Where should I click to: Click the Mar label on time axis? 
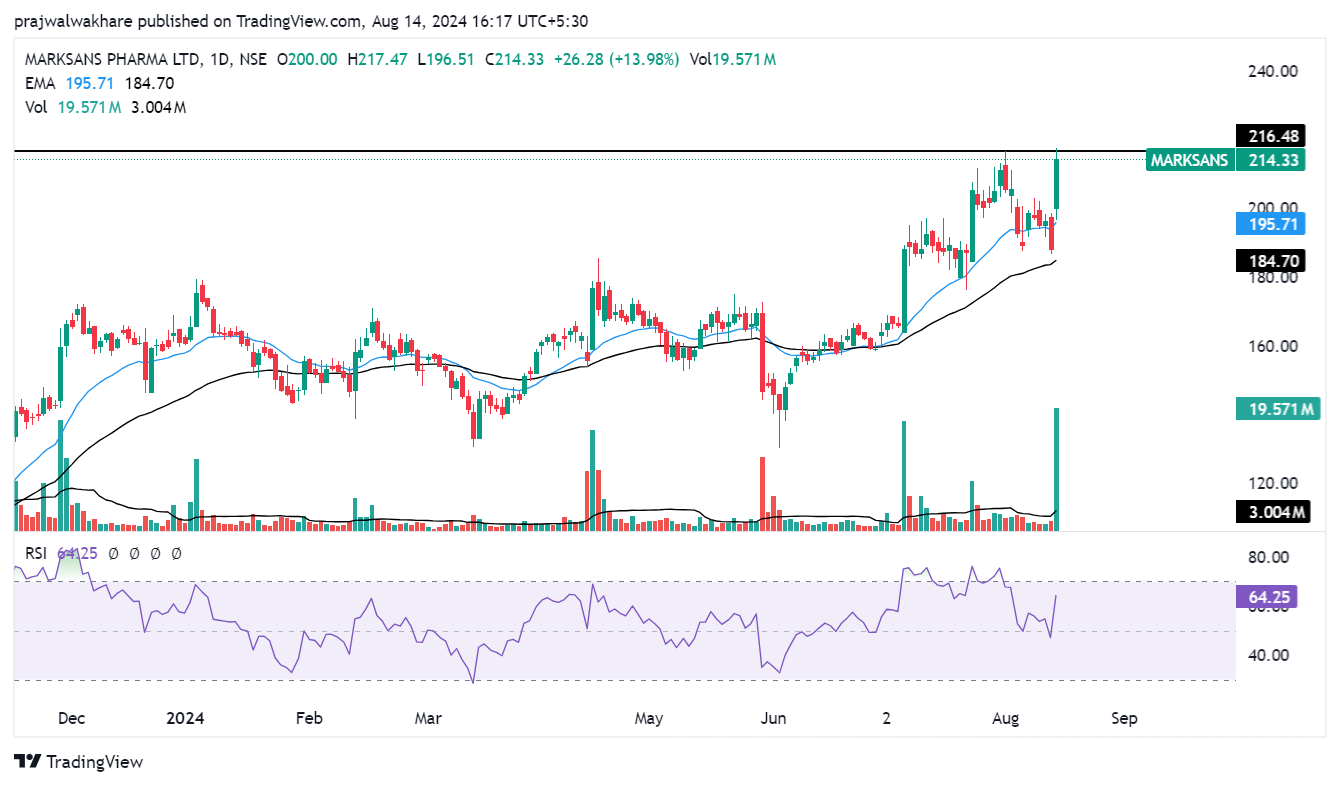pos(428,718)
